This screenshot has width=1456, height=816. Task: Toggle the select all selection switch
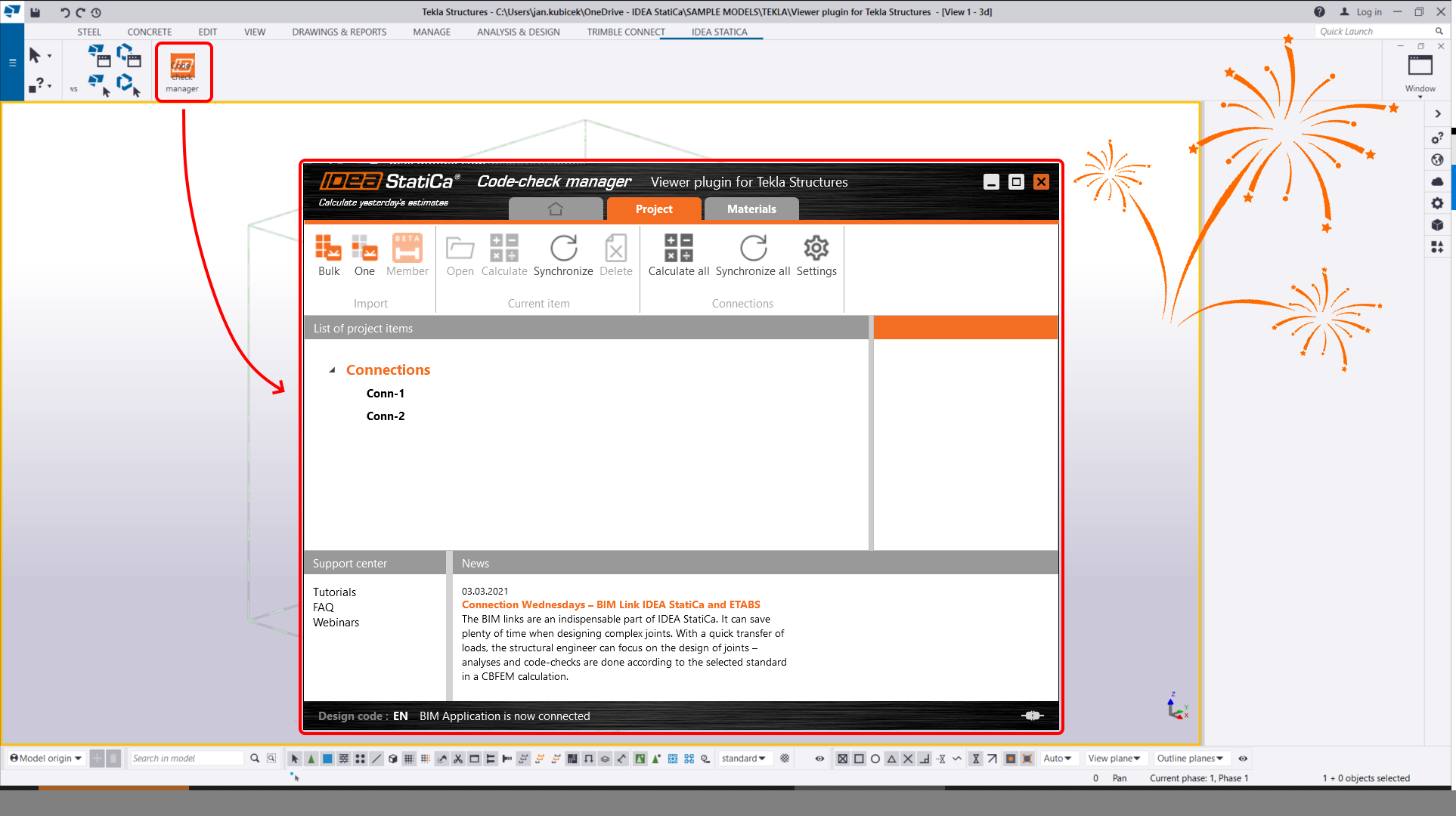tap(295, 759)
